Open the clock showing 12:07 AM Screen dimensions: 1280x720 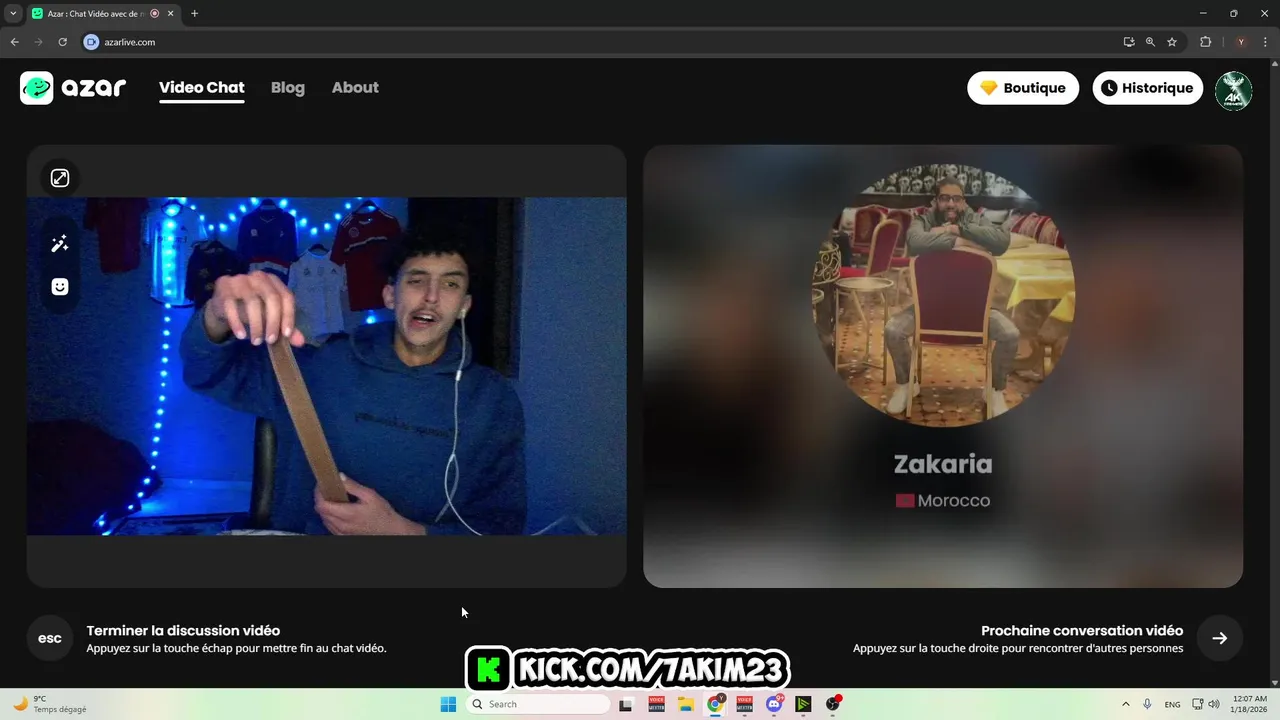1250,704
